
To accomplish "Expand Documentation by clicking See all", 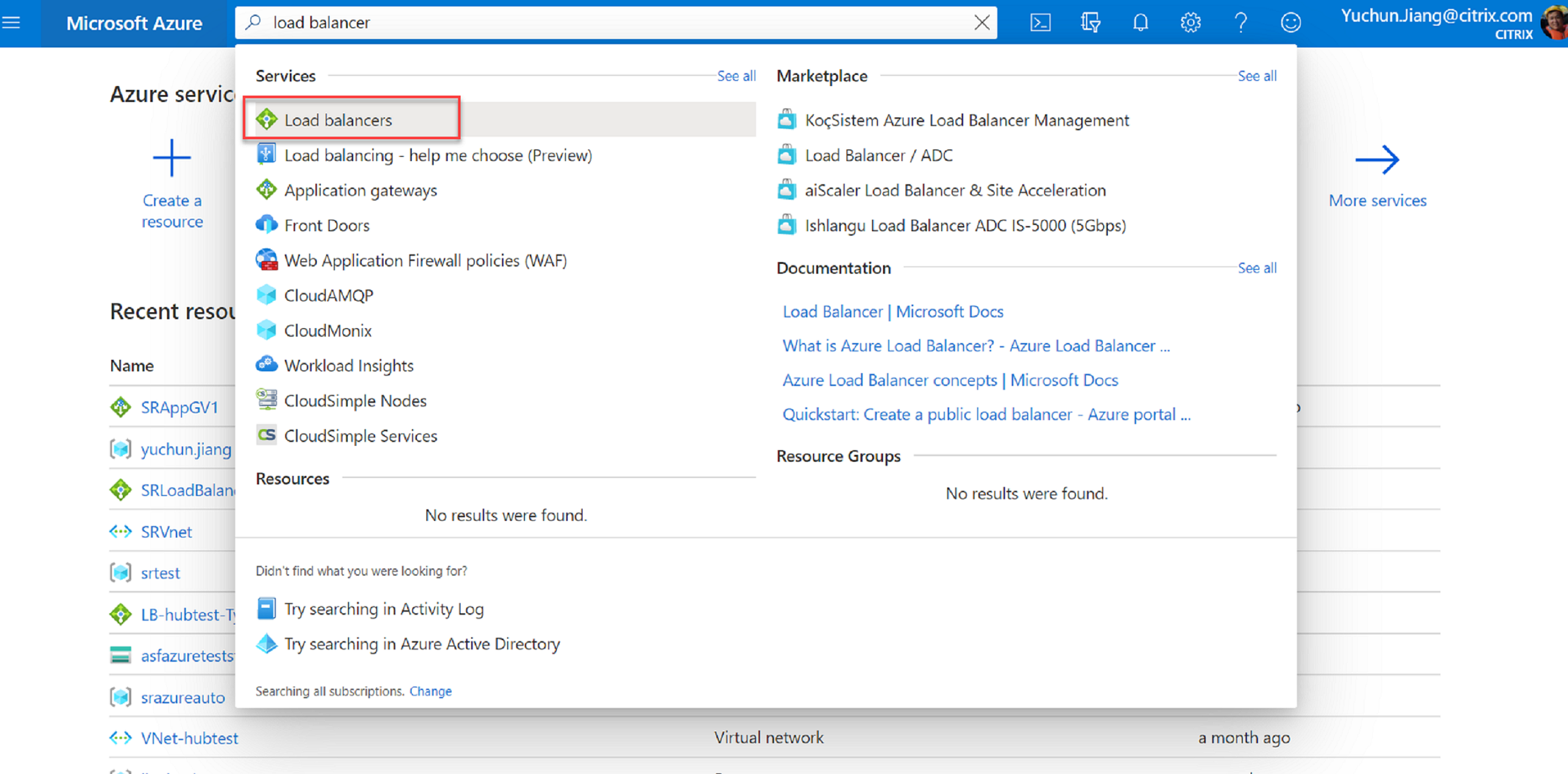I will point(1257,267).
